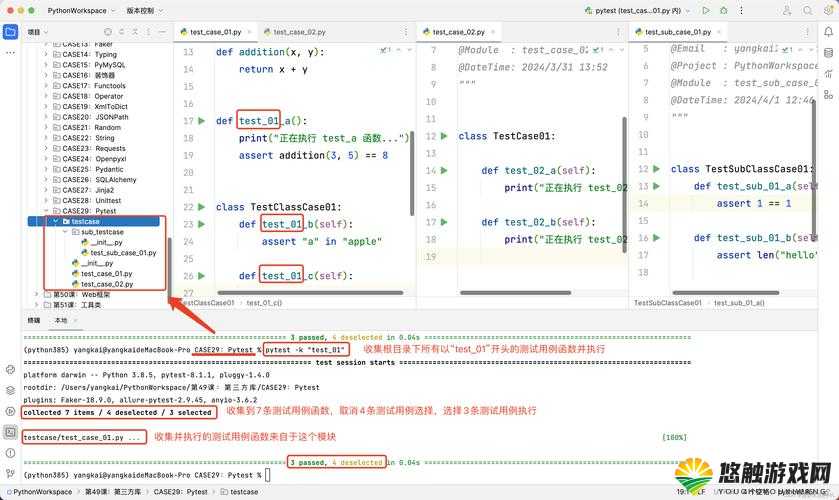839x500 pixels.
Task: Click the Search Everywhere magnifier icon
Action: [x=807, y=10]
